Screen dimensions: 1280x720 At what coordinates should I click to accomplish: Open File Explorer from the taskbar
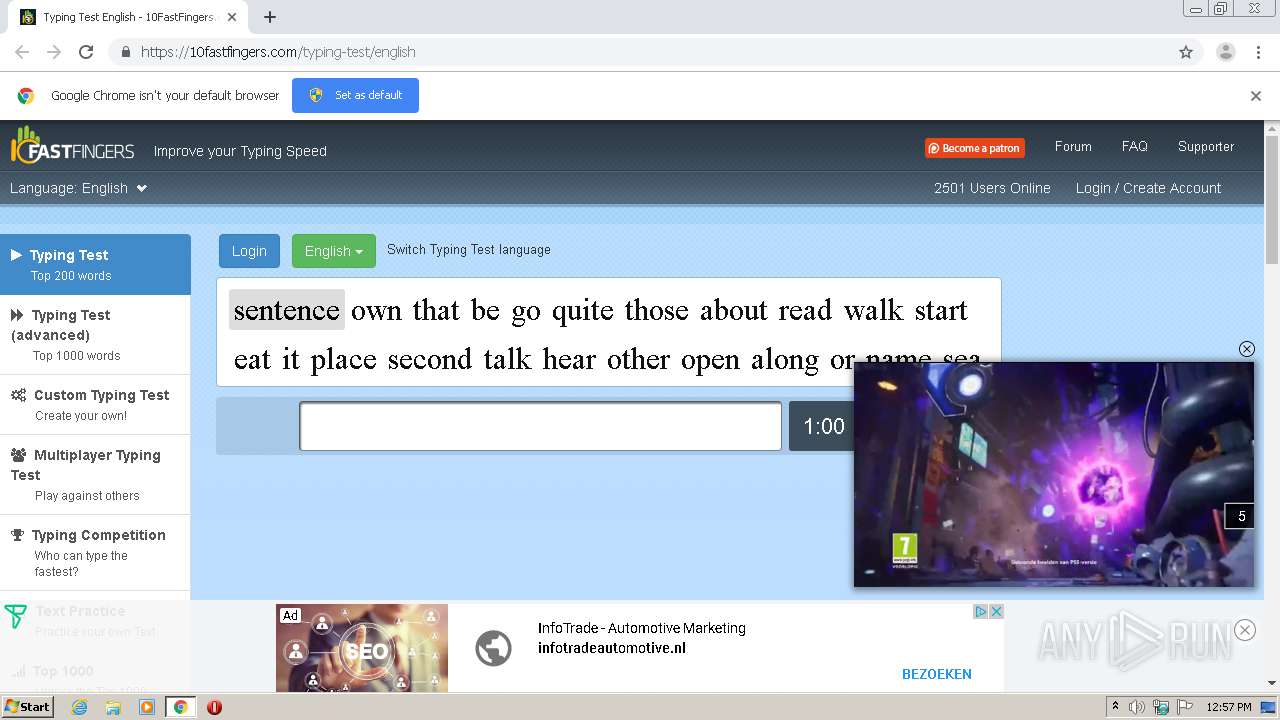[x=113, y=707]
